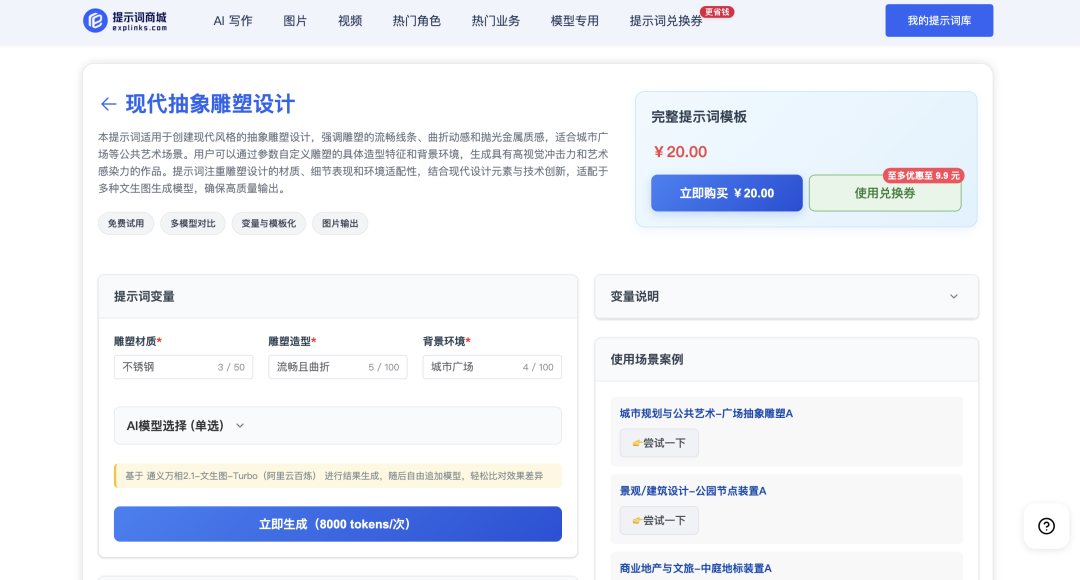Open 城市规划与公共艺术-广场抽象雕塑A link
The height and width of the screenshot is (580, 1080).
706,413
